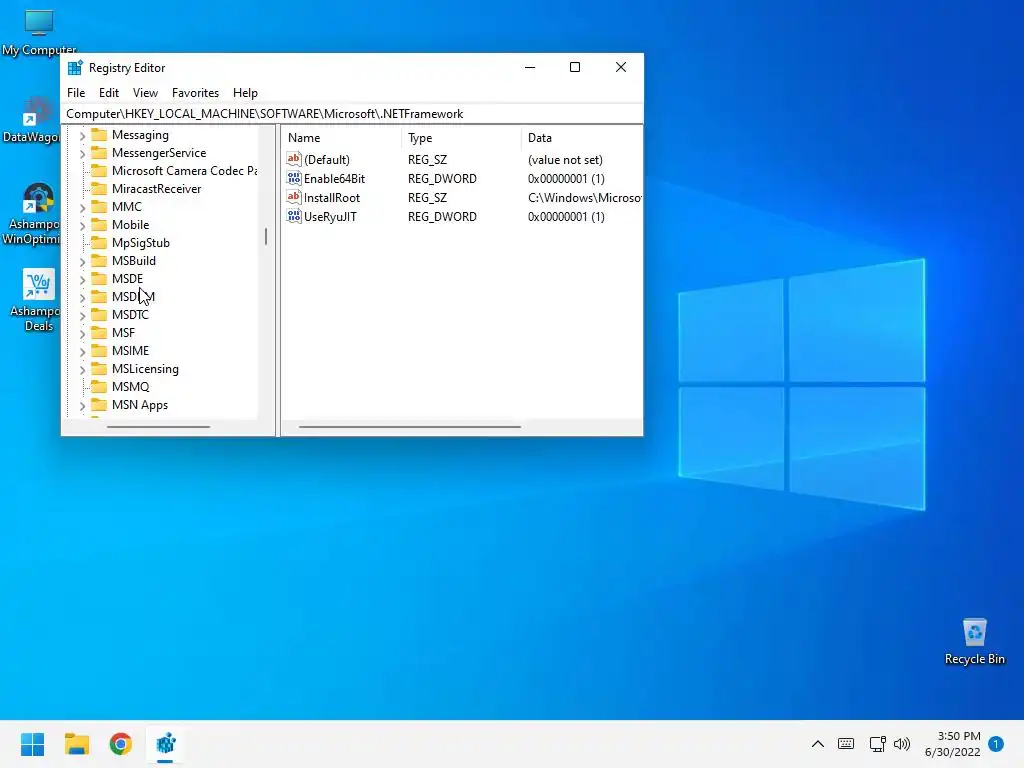This screenshot has width=1024, height=768.
Task: Click the InstallRoot string value icon
Action: 294,197
